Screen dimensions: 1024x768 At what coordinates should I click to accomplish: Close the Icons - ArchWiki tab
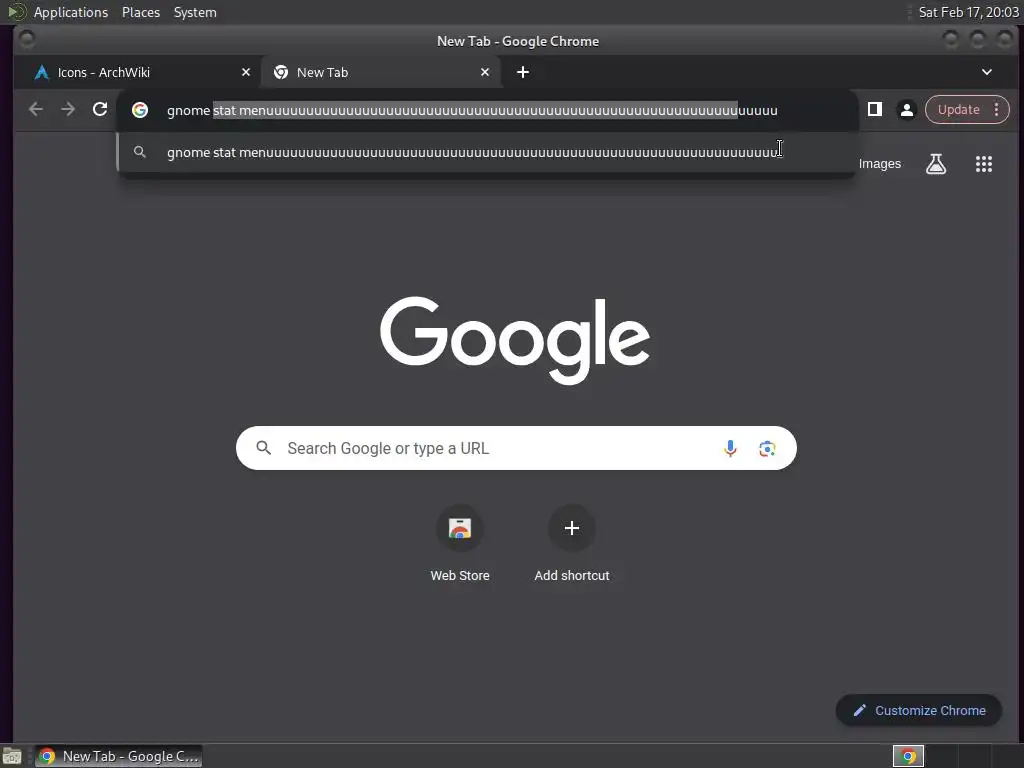(246, 72)
